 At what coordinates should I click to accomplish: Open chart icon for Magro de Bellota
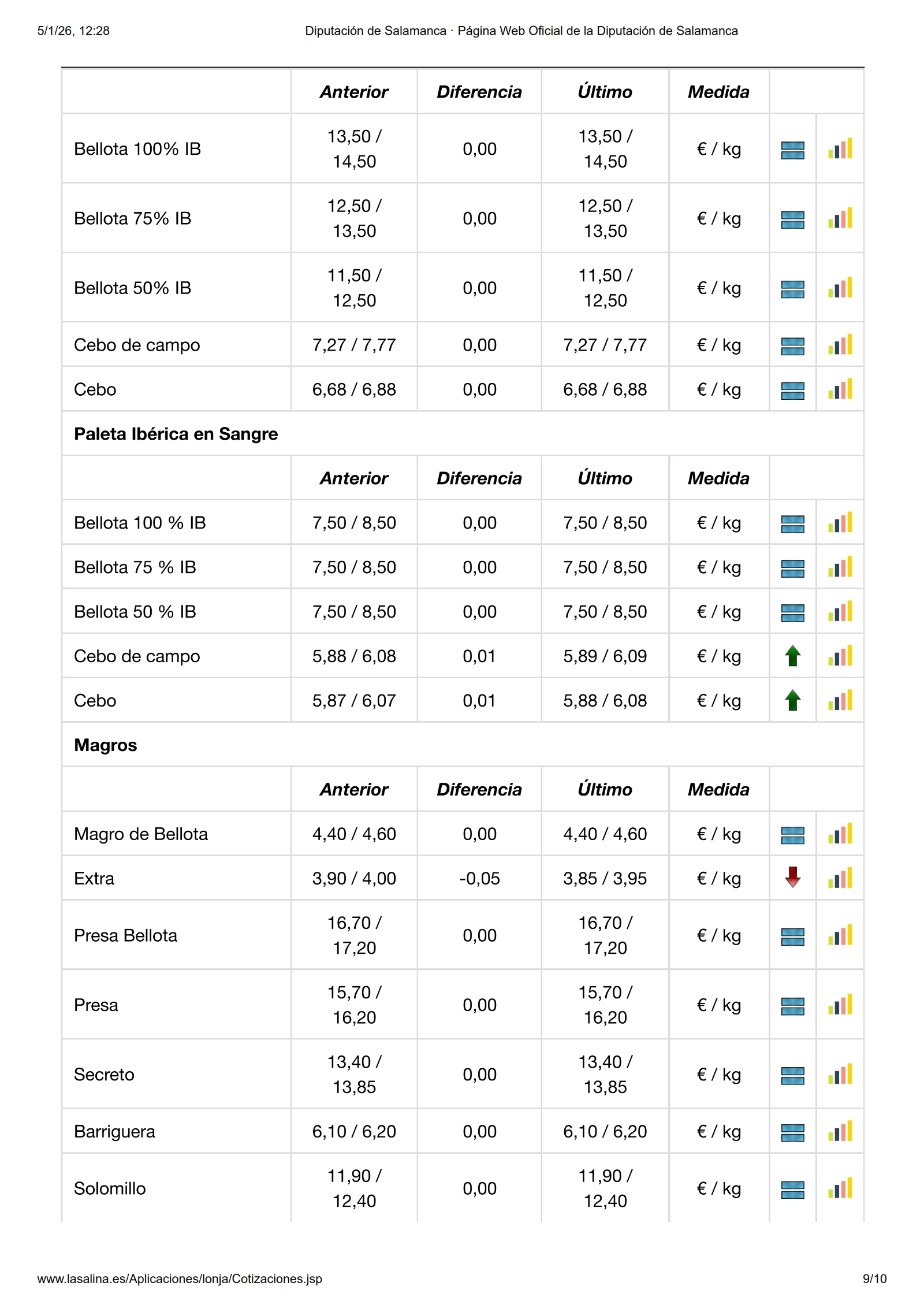pyautogui.click(x=840, y=834)
